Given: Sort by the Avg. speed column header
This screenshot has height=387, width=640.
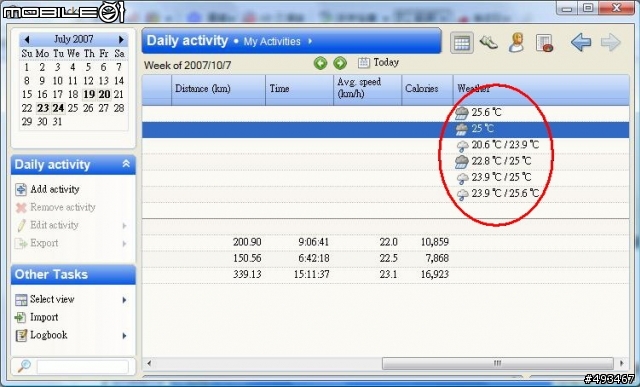Looking at the screenshot, I should pyautogui.click(x=368, y=90).
